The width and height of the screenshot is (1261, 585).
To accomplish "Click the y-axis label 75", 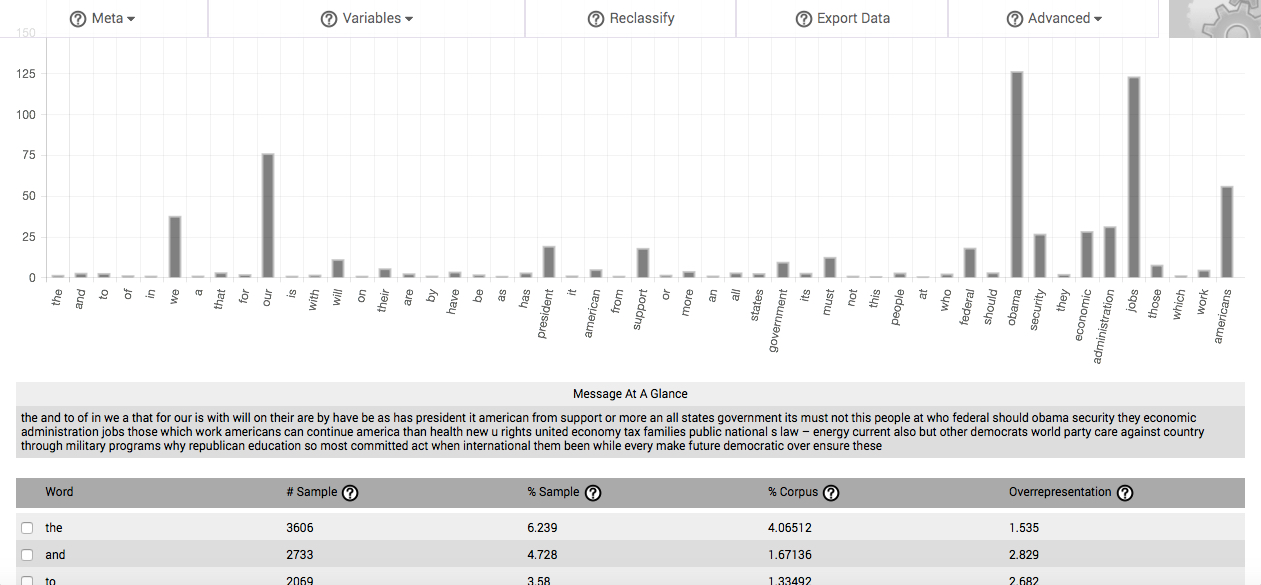I will point(29,155).
